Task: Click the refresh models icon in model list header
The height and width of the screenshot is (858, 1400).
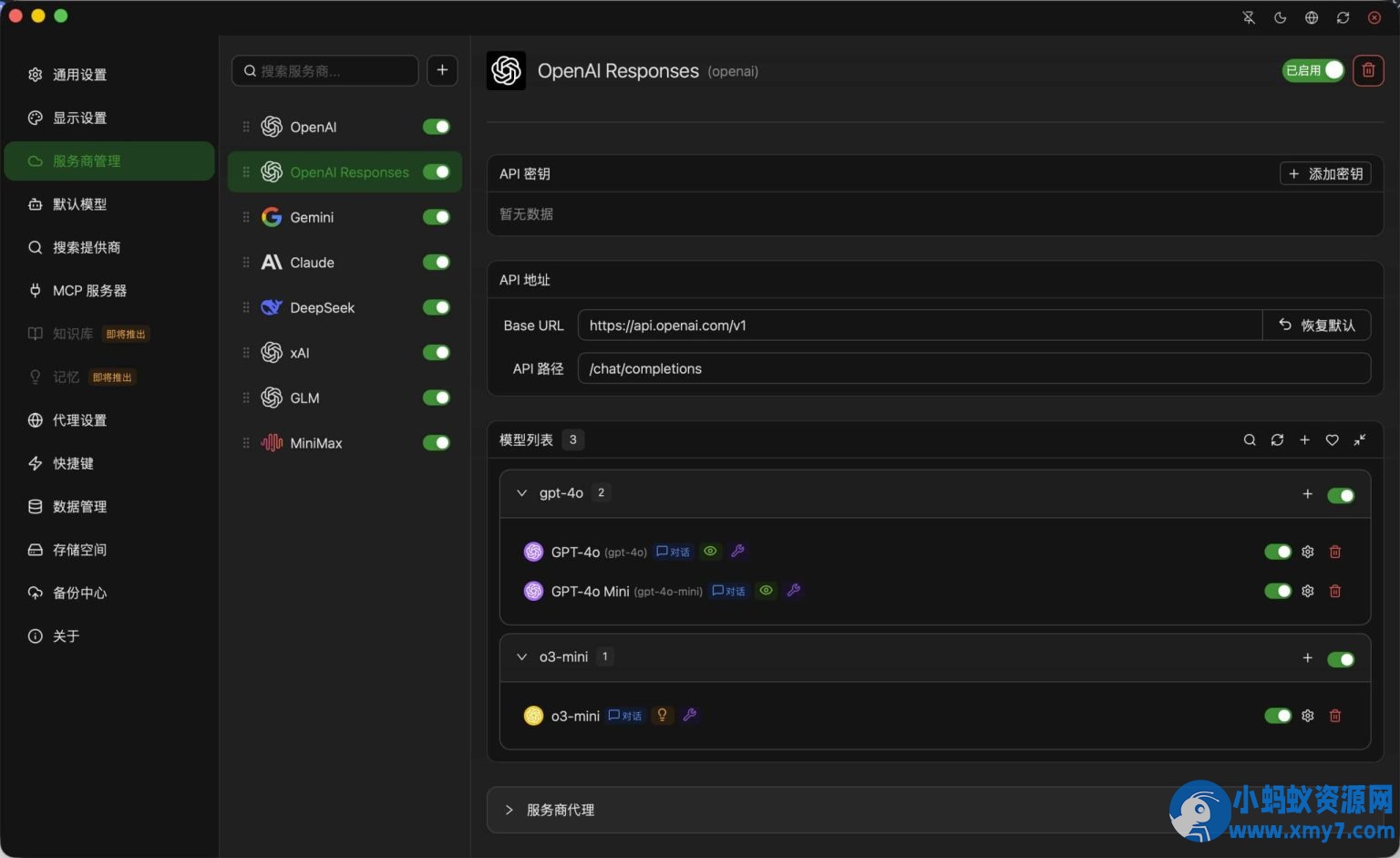Action: [x=1277, y=439]
